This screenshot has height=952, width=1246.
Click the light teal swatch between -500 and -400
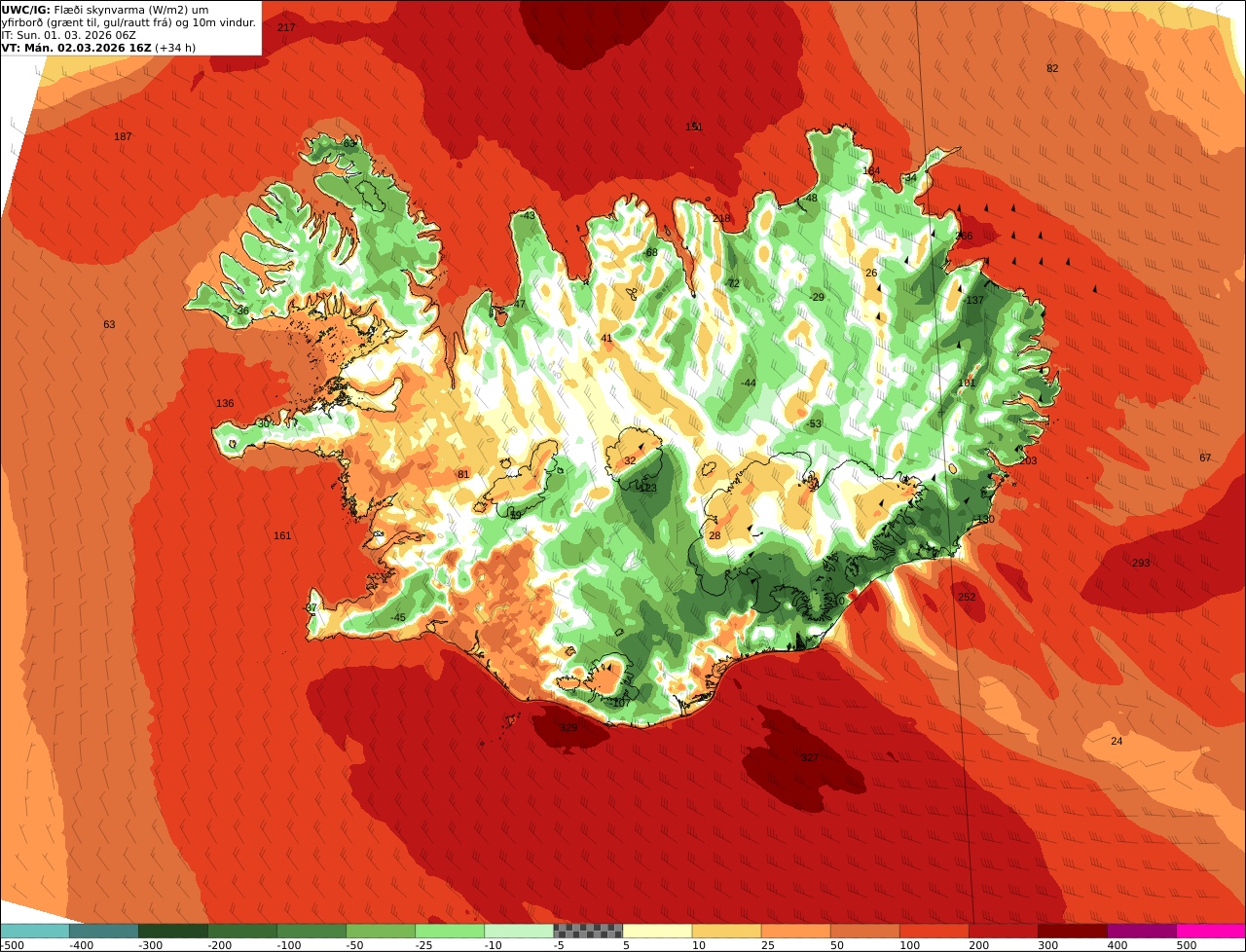click(x=35, y=931)
